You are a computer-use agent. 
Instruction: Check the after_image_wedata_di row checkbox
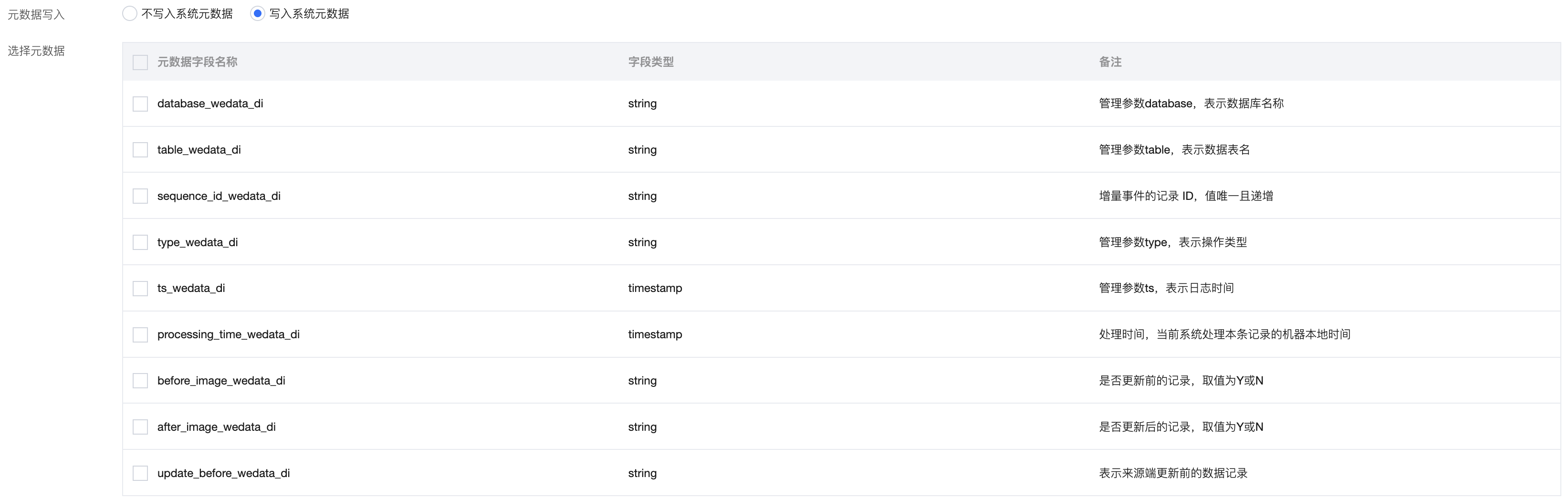[141, 427]
